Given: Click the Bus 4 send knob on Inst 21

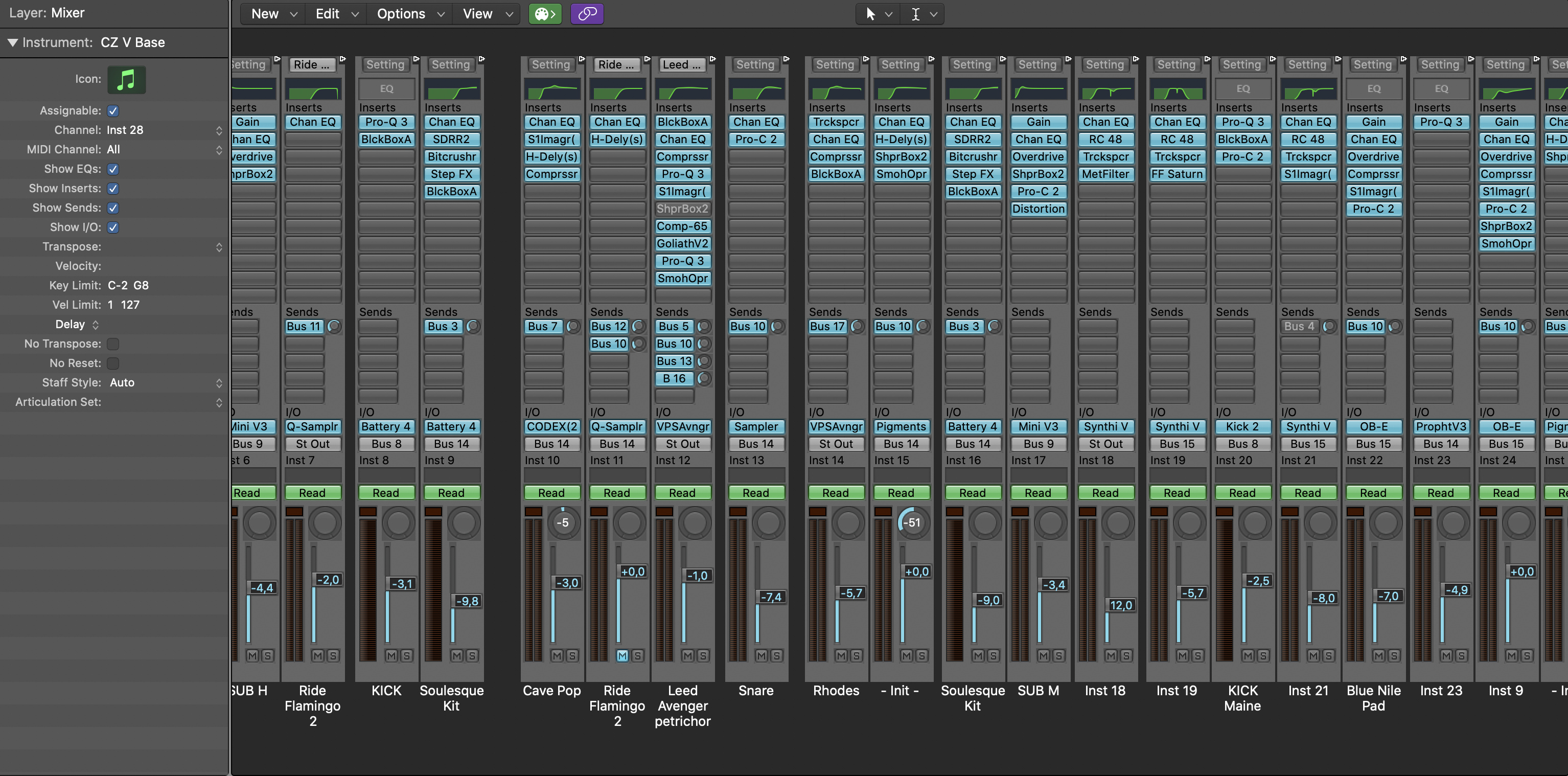Looking at the screenshot, I should coord(1329,326).
